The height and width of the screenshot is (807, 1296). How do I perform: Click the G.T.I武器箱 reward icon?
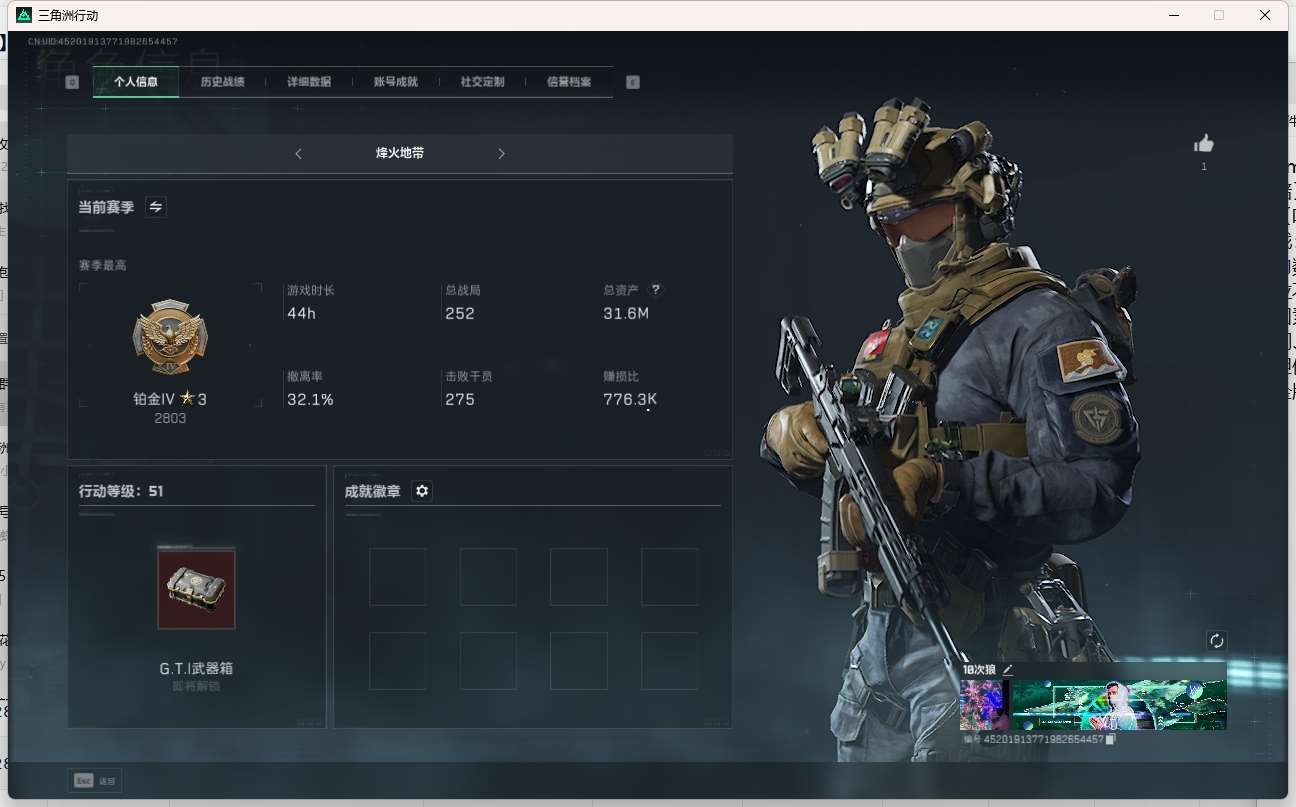point(196,589)
